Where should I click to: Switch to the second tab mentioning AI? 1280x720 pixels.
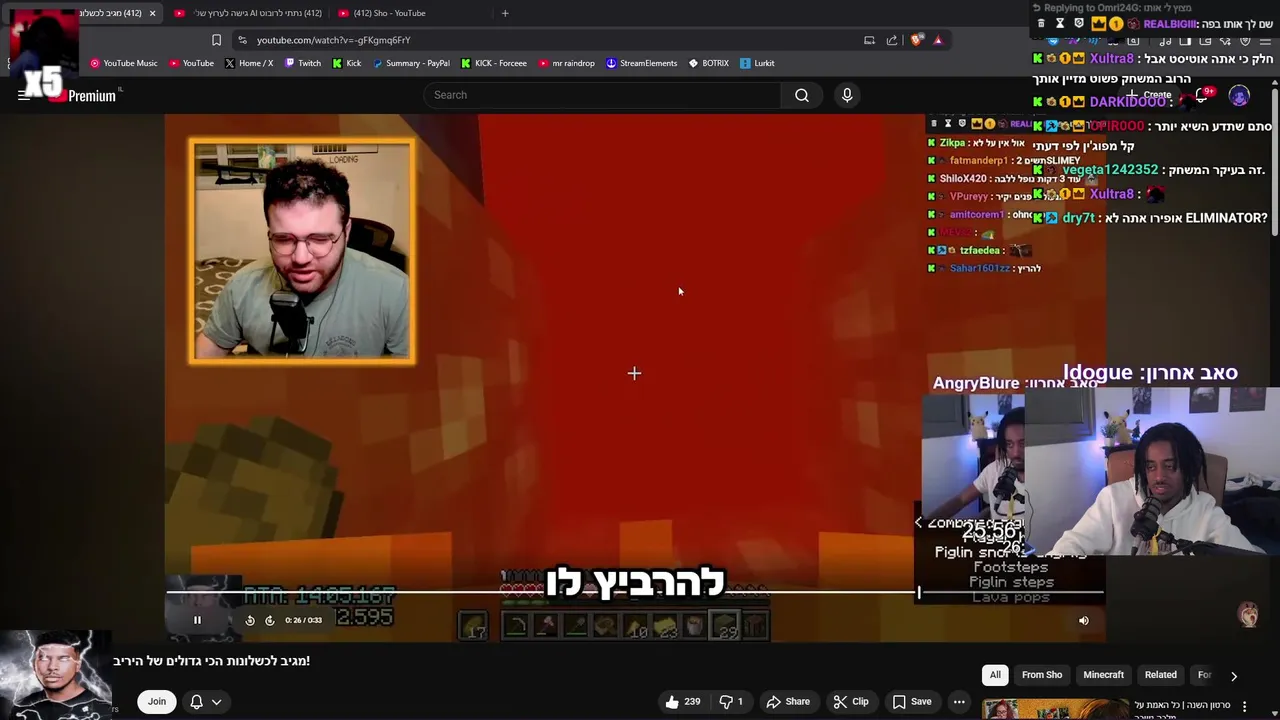point(248,13)
